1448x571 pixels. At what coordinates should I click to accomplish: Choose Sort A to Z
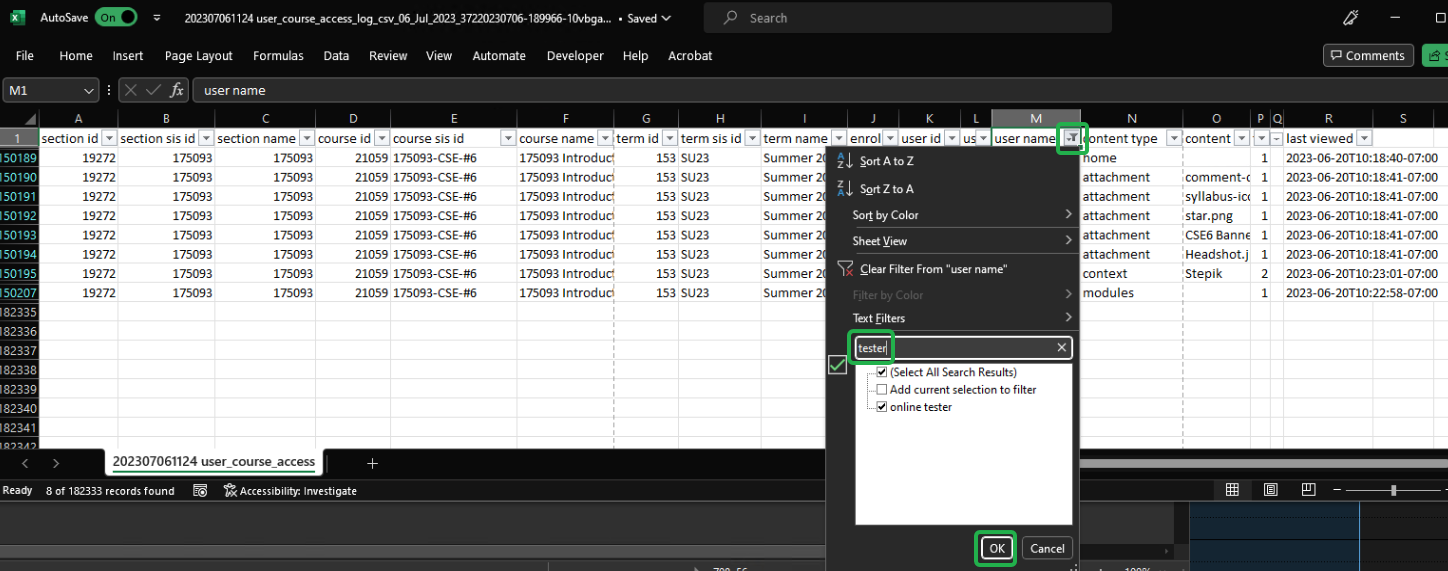pyautogui.click(x=886, y=161)
